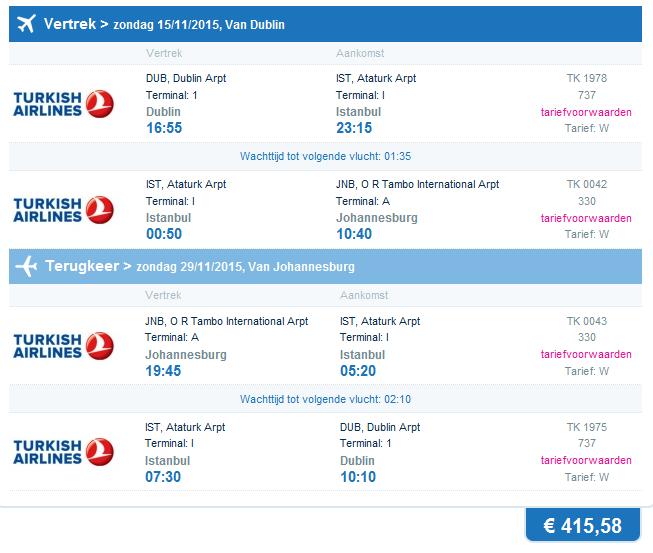The image size is (653, 553).
Task: Select the Terugkeer zondag 29/11/2015 header bar
Action: tap(325, 267)
